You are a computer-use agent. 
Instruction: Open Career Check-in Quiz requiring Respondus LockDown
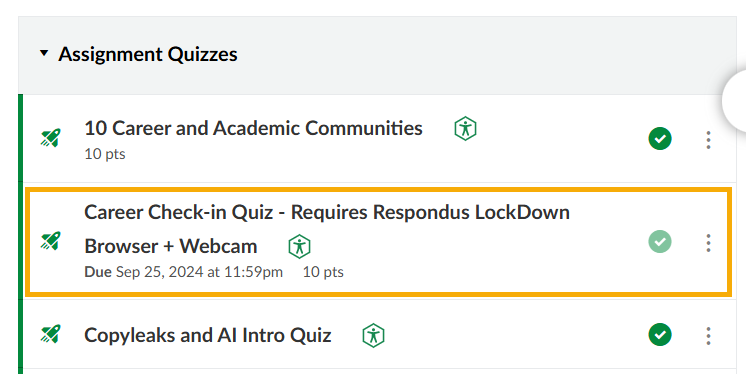(327, 229)
